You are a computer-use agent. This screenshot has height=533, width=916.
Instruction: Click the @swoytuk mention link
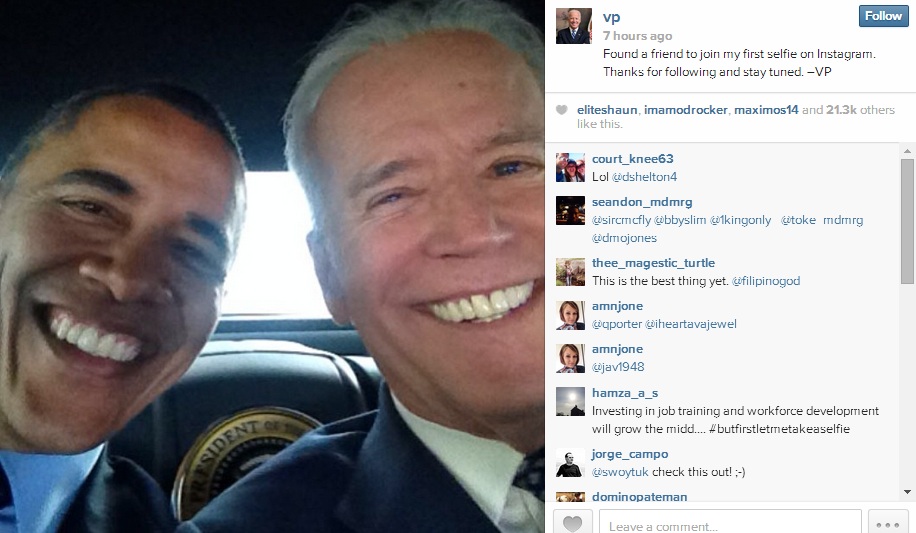pos(620,472)
